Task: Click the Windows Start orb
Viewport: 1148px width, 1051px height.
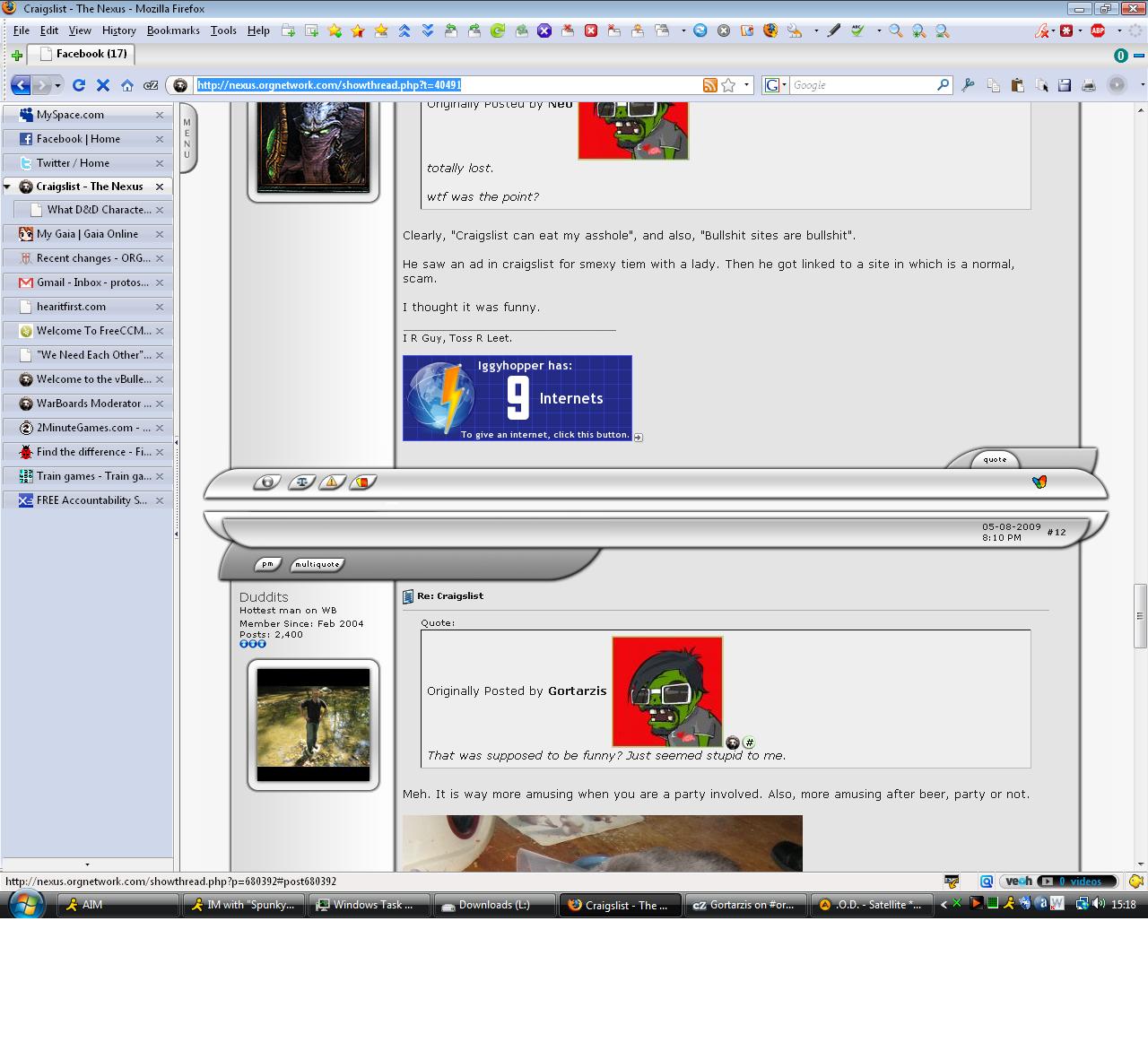Action: pyautogui.click(x=26, y=903)
